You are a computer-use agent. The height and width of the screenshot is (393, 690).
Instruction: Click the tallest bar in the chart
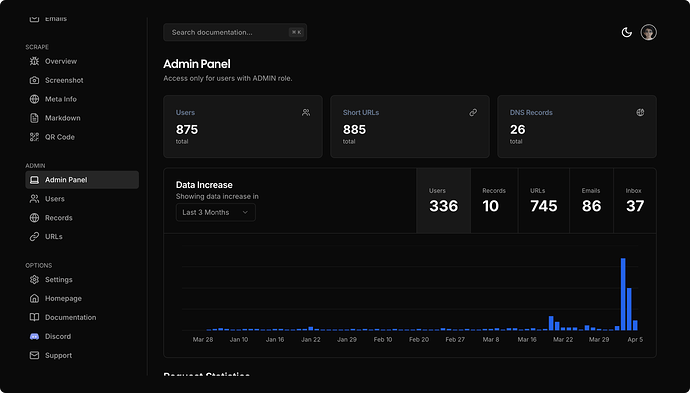pyautogui.click(x=623, y=294)
